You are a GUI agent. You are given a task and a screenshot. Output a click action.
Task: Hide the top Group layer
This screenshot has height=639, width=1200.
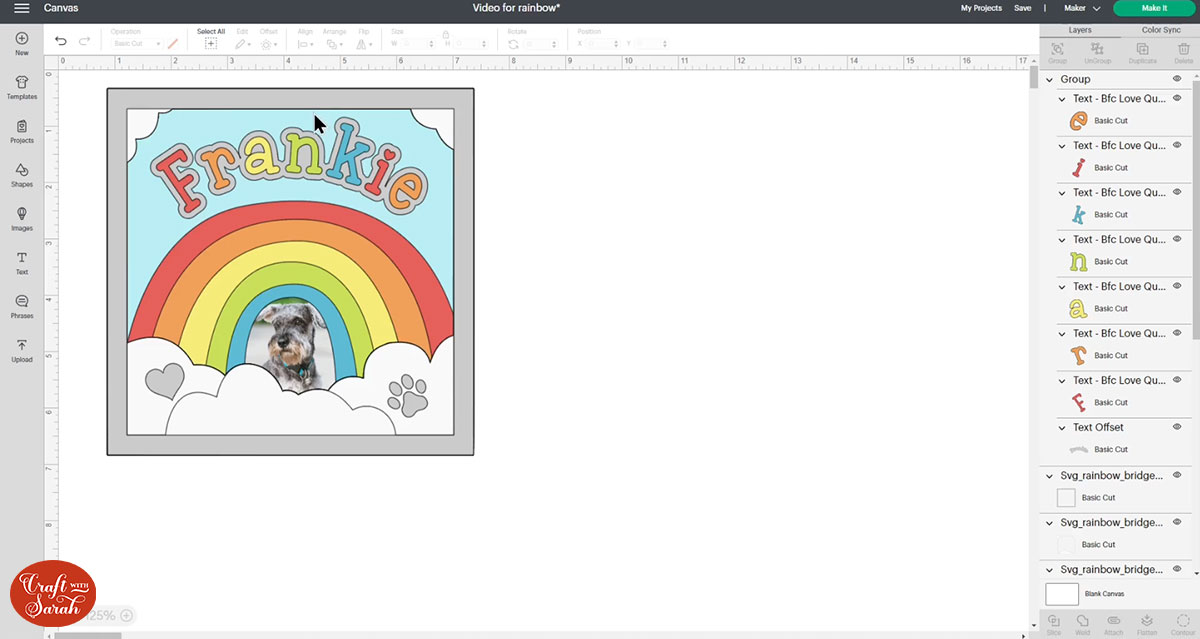coord(1177,79)
